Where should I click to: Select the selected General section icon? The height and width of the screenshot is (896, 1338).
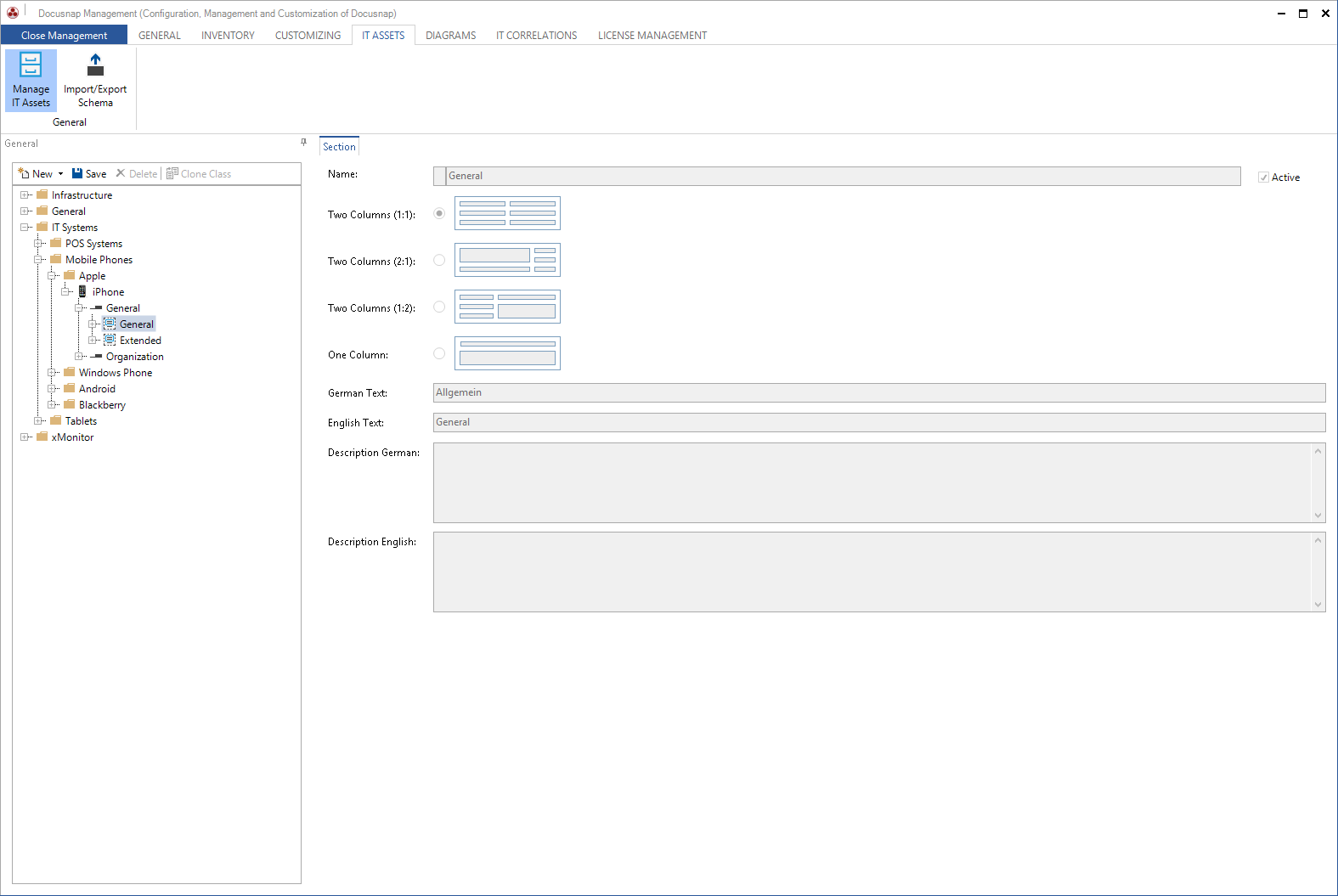(110, 324)
